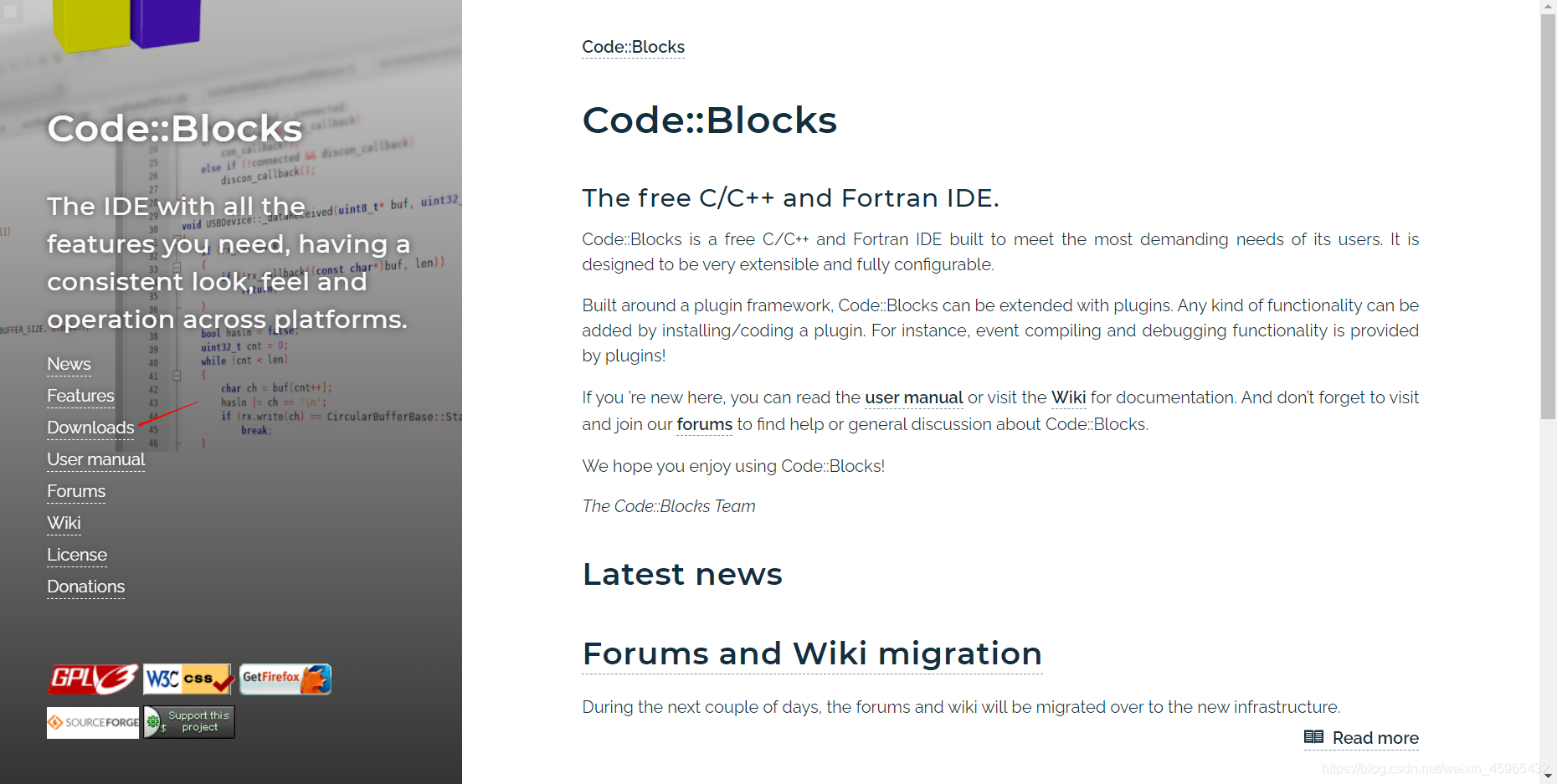Click the Support this project badge
1557x784 pixels.
point(189,722)
